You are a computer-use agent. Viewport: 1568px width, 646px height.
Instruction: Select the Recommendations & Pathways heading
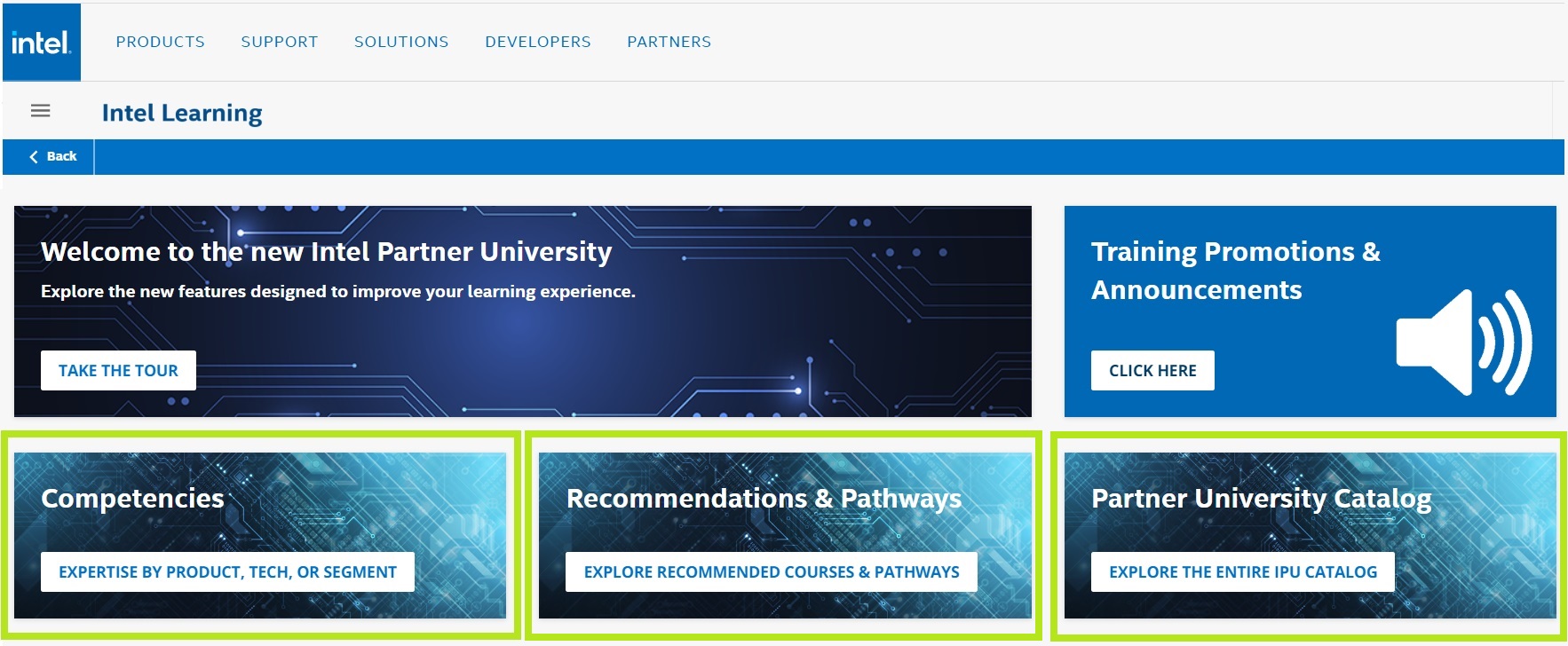click(x=764, y=499)
